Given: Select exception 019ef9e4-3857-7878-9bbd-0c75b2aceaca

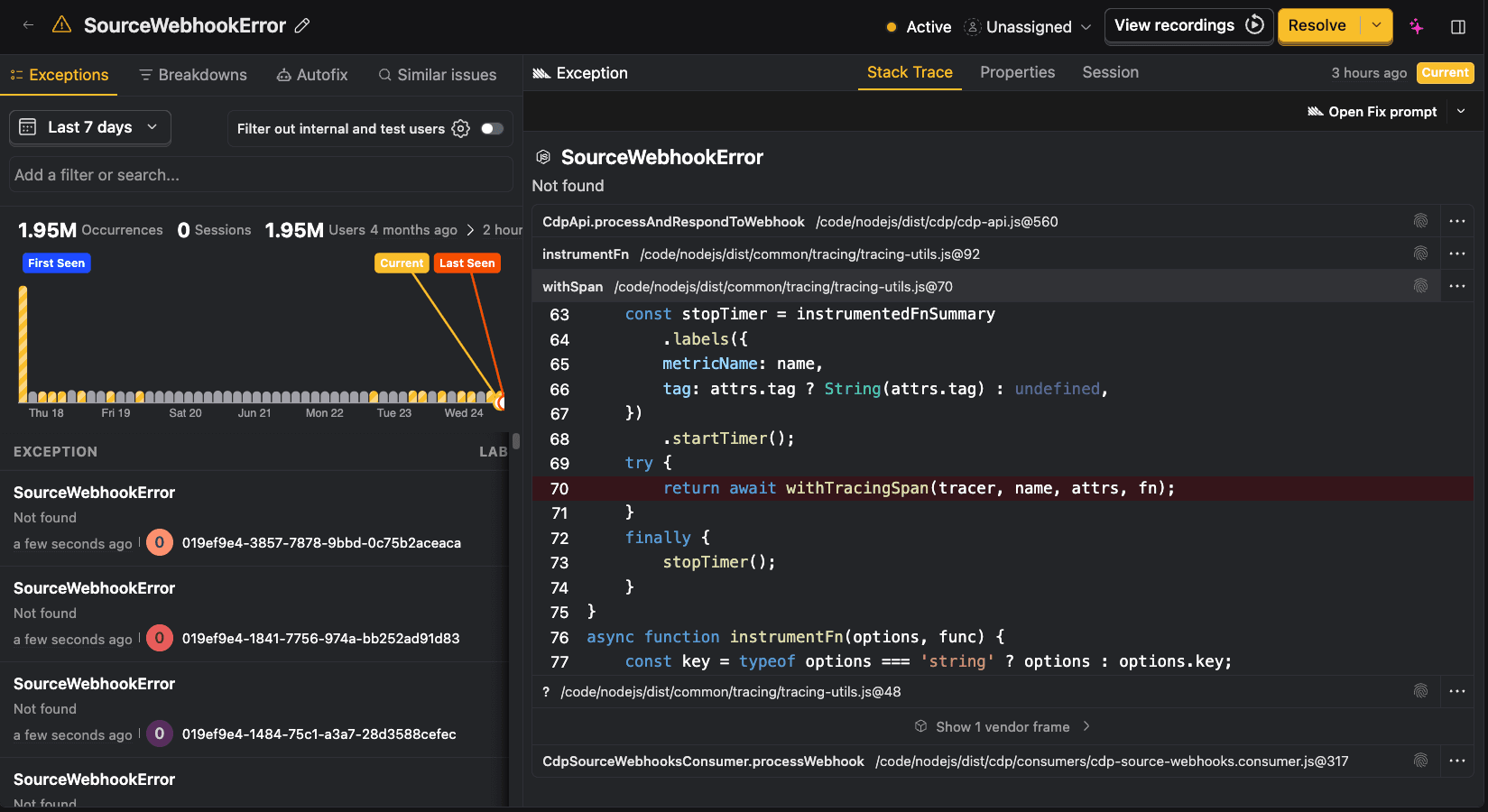Looking at the screenshot, I should tap(254, 518).
